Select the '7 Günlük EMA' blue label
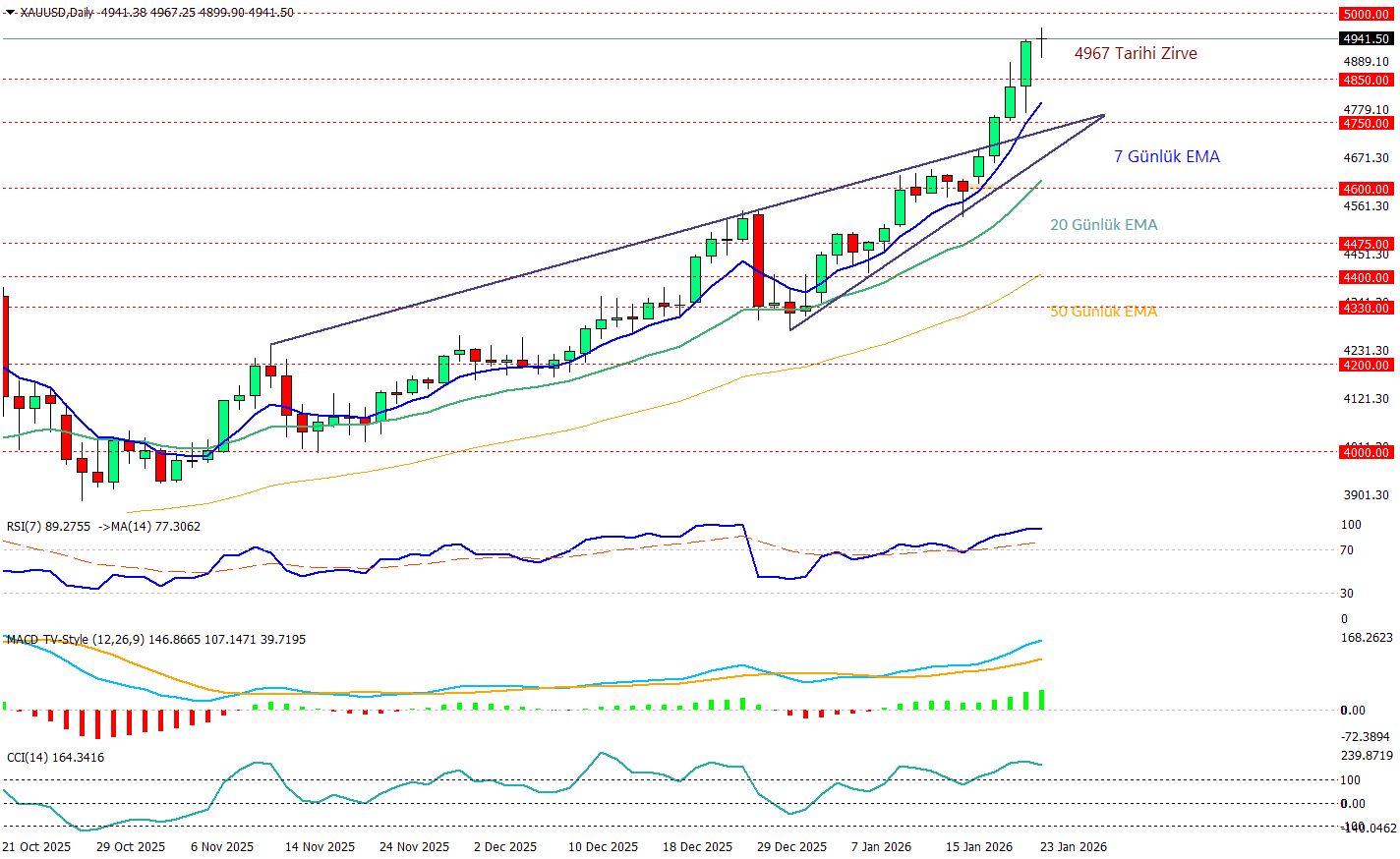Screen dimensions: 1400x859 (x=1166, y=156)
